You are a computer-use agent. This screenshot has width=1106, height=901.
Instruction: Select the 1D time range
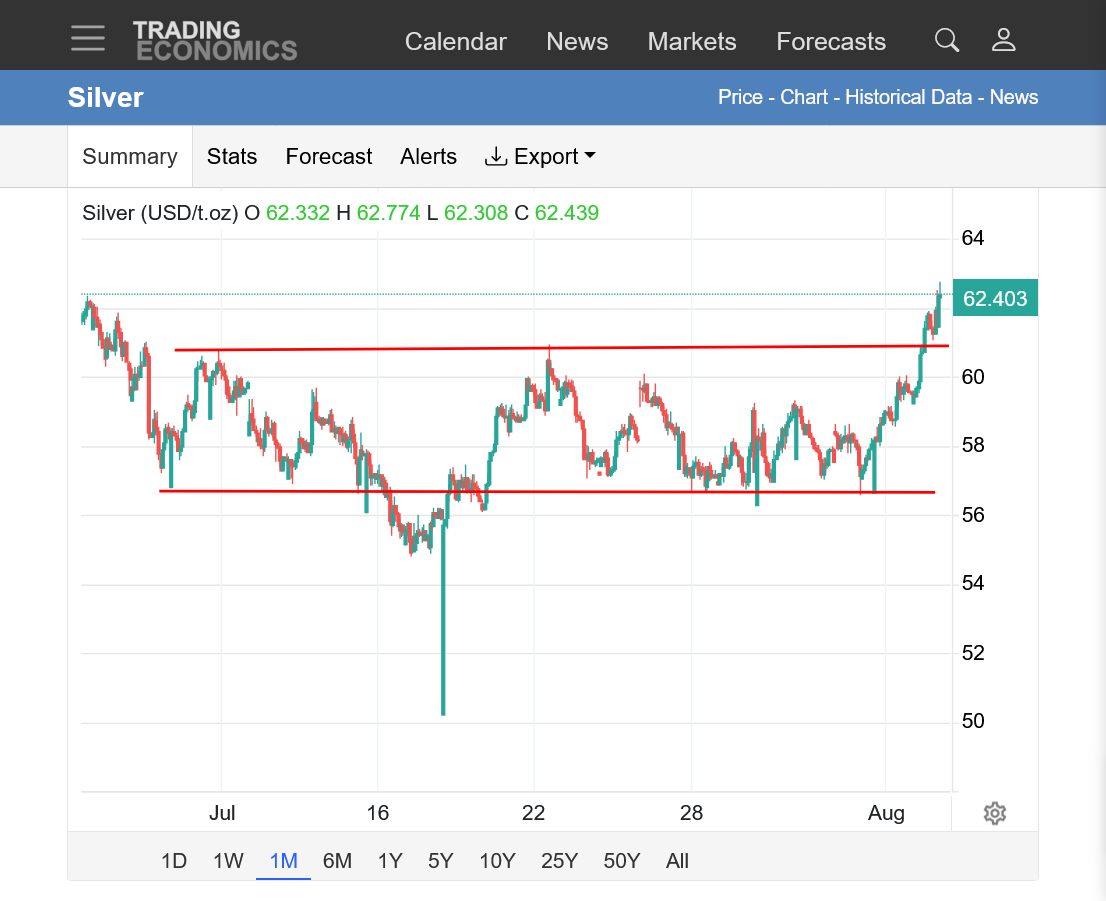click(x=174, y=861)
